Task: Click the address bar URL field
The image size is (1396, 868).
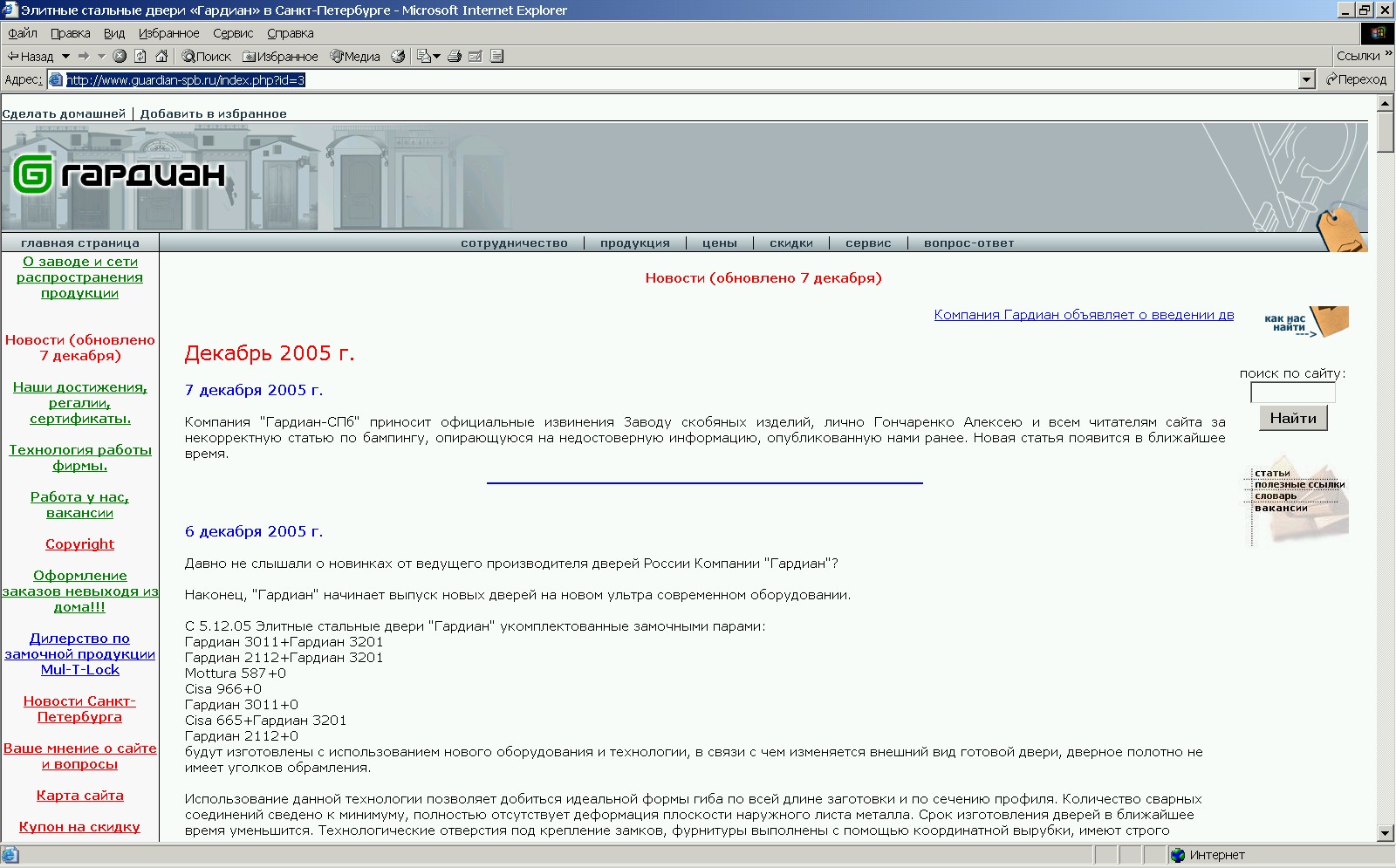Action: click(x=681, y=79)
